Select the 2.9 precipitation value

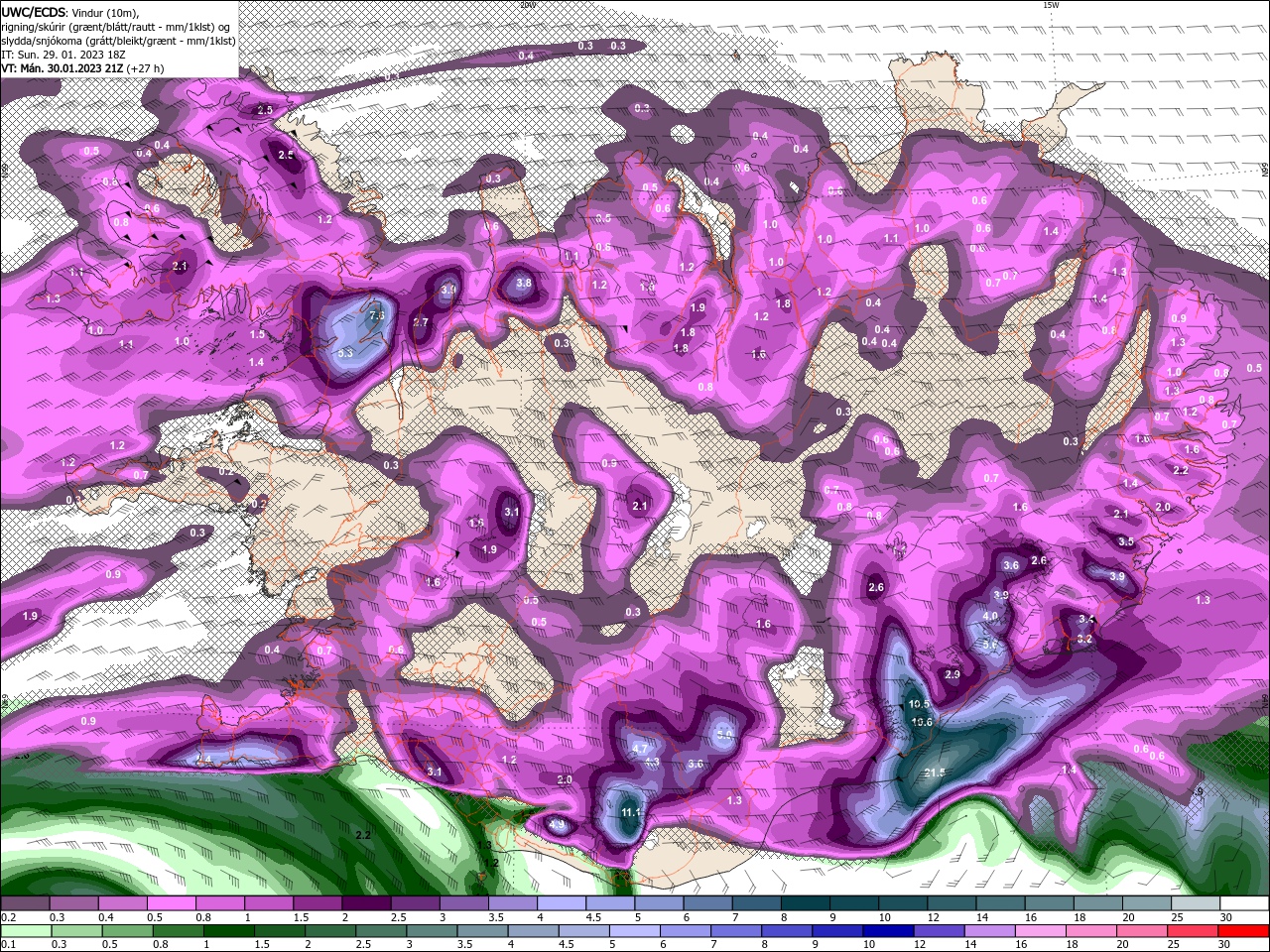tap(952, 674)
